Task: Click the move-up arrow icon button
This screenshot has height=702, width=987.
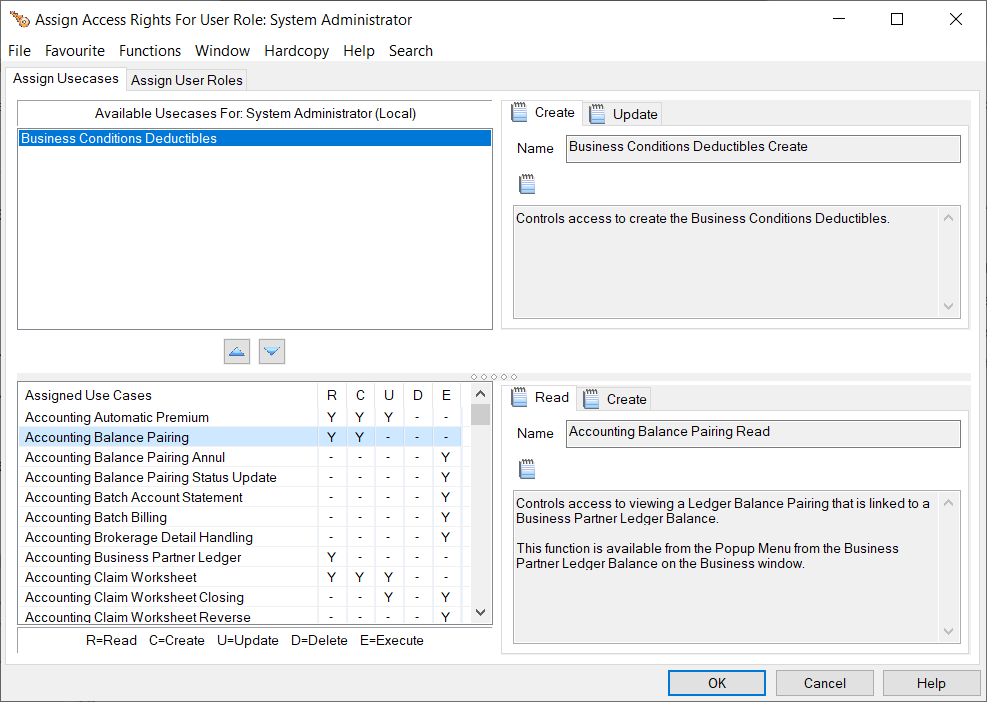Action: tap(237, 351)
